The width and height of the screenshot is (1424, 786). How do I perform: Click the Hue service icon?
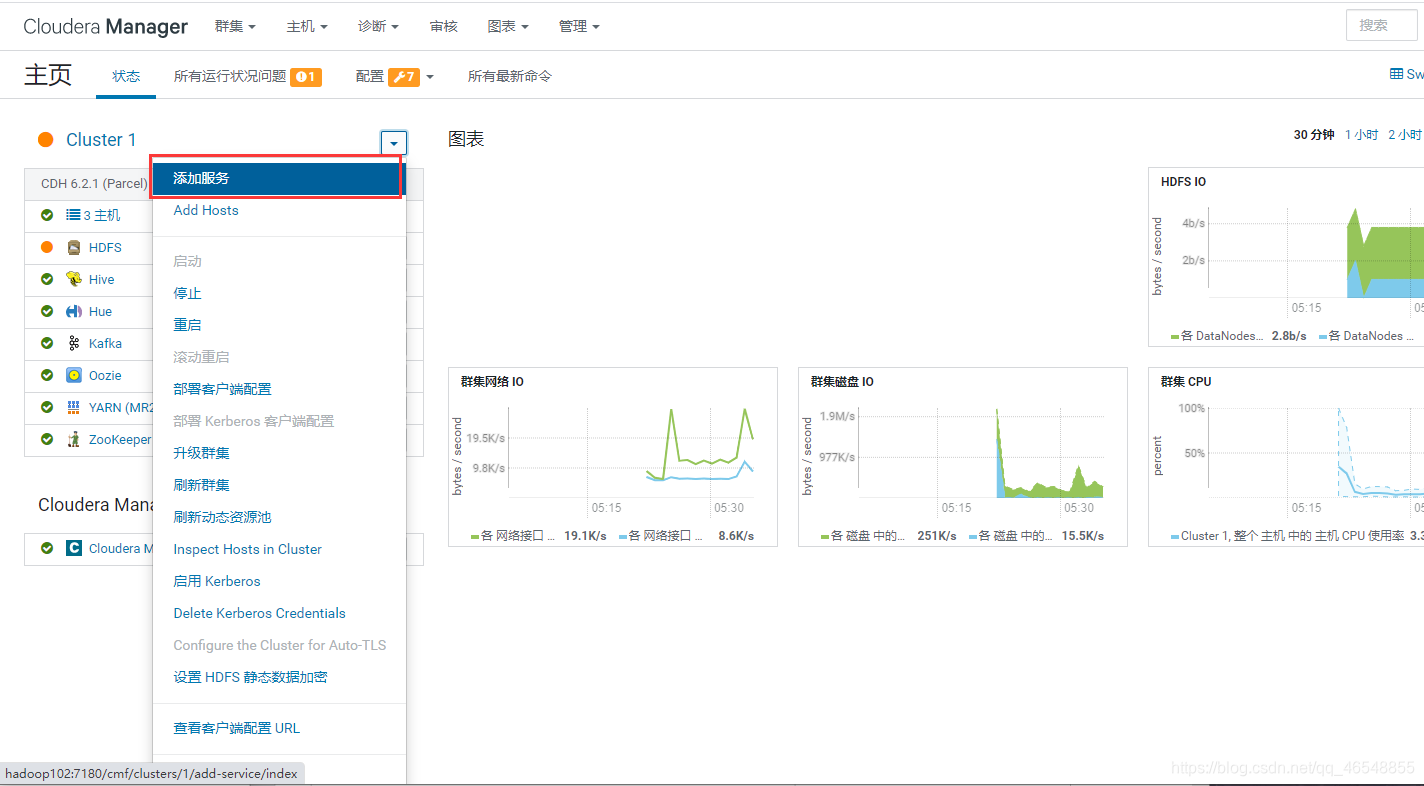[73, 311]
